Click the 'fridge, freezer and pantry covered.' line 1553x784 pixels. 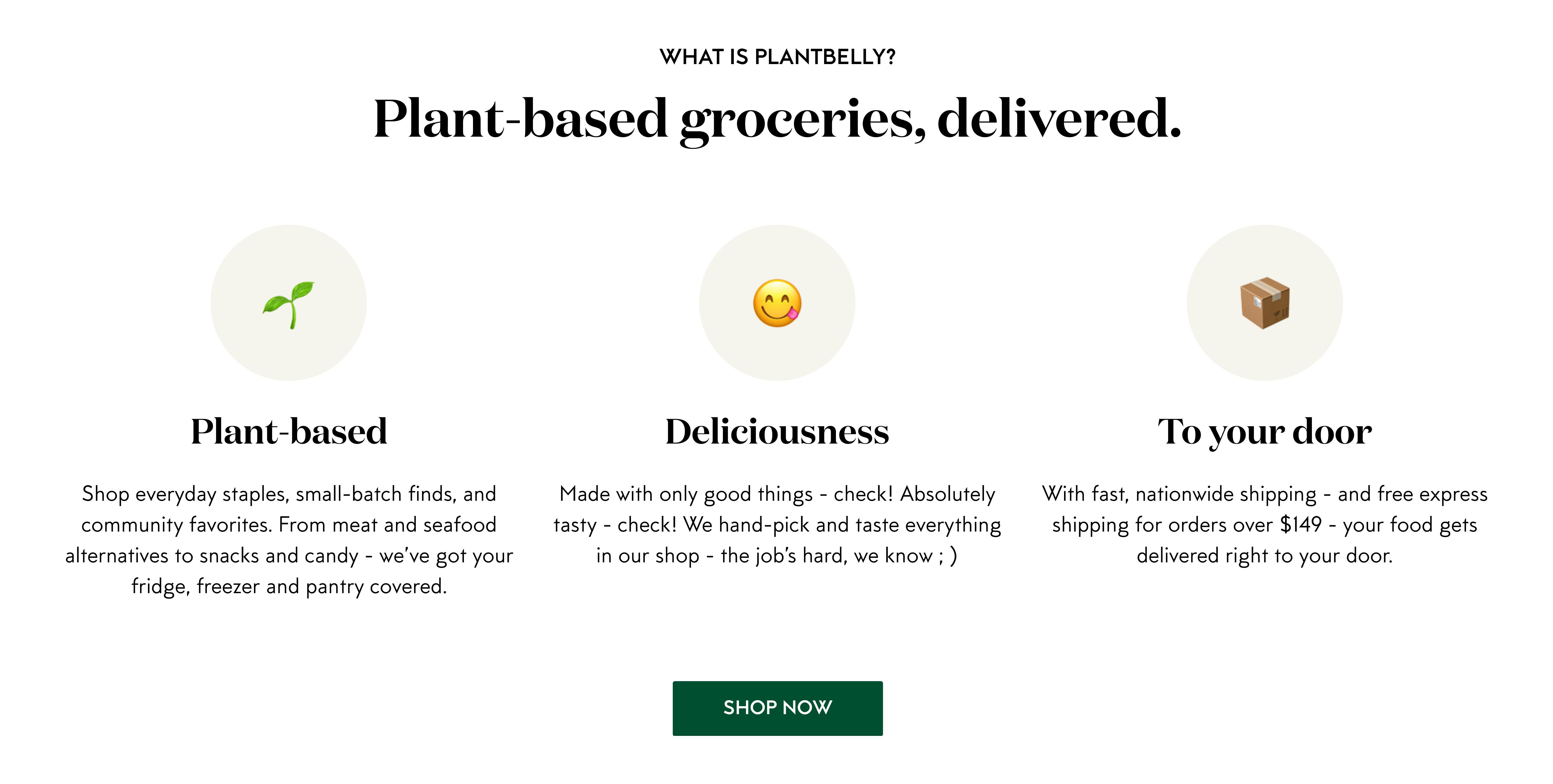coord(289,586)
